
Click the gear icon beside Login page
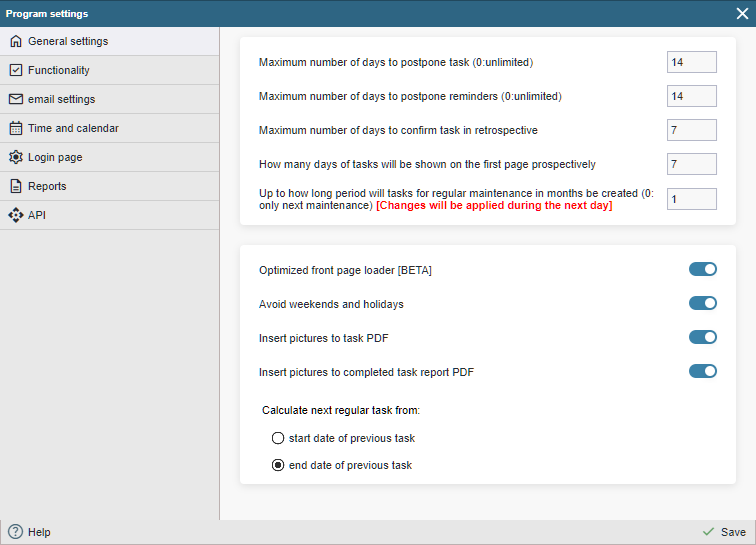pos(15,157)
